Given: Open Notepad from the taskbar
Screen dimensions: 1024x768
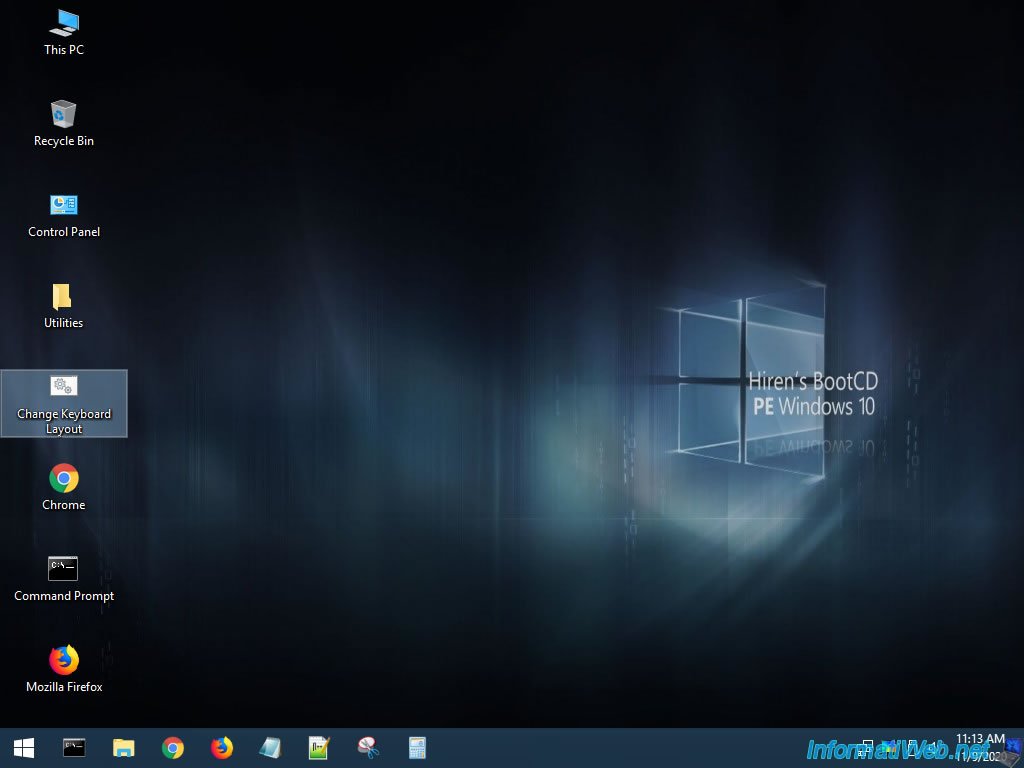Looking at the screenshot, I should coord(270,748).
